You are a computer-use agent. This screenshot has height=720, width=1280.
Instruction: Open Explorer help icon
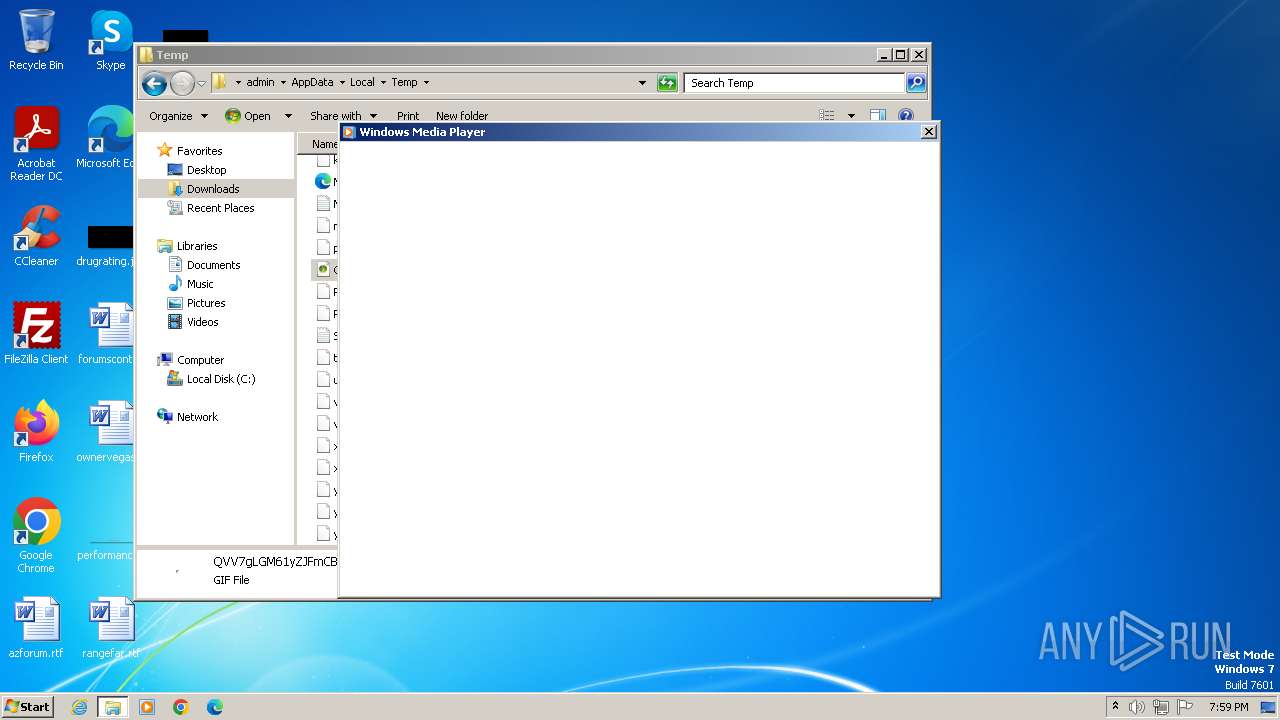906,116
